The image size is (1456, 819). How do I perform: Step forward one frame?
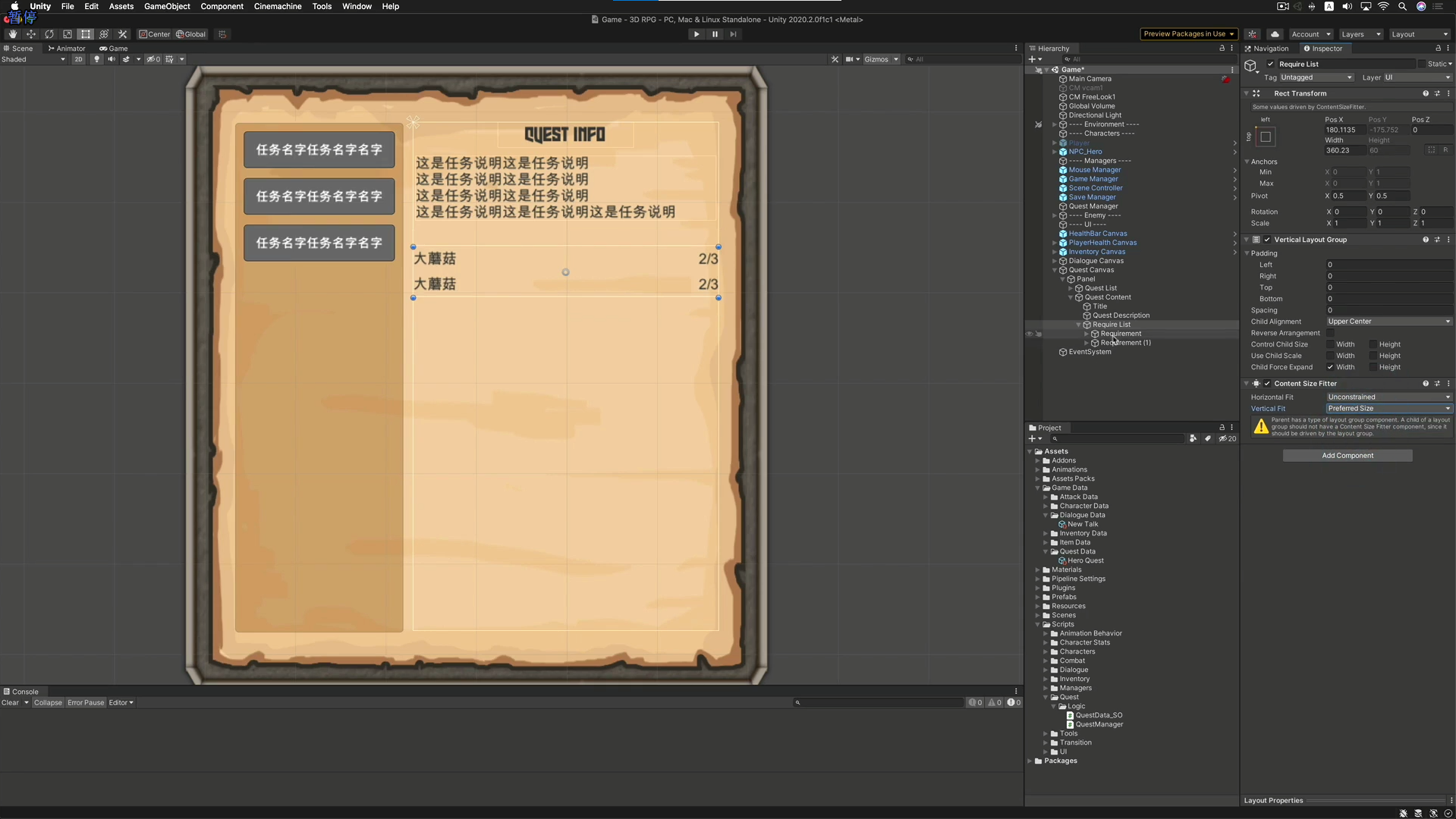point(733,34)
